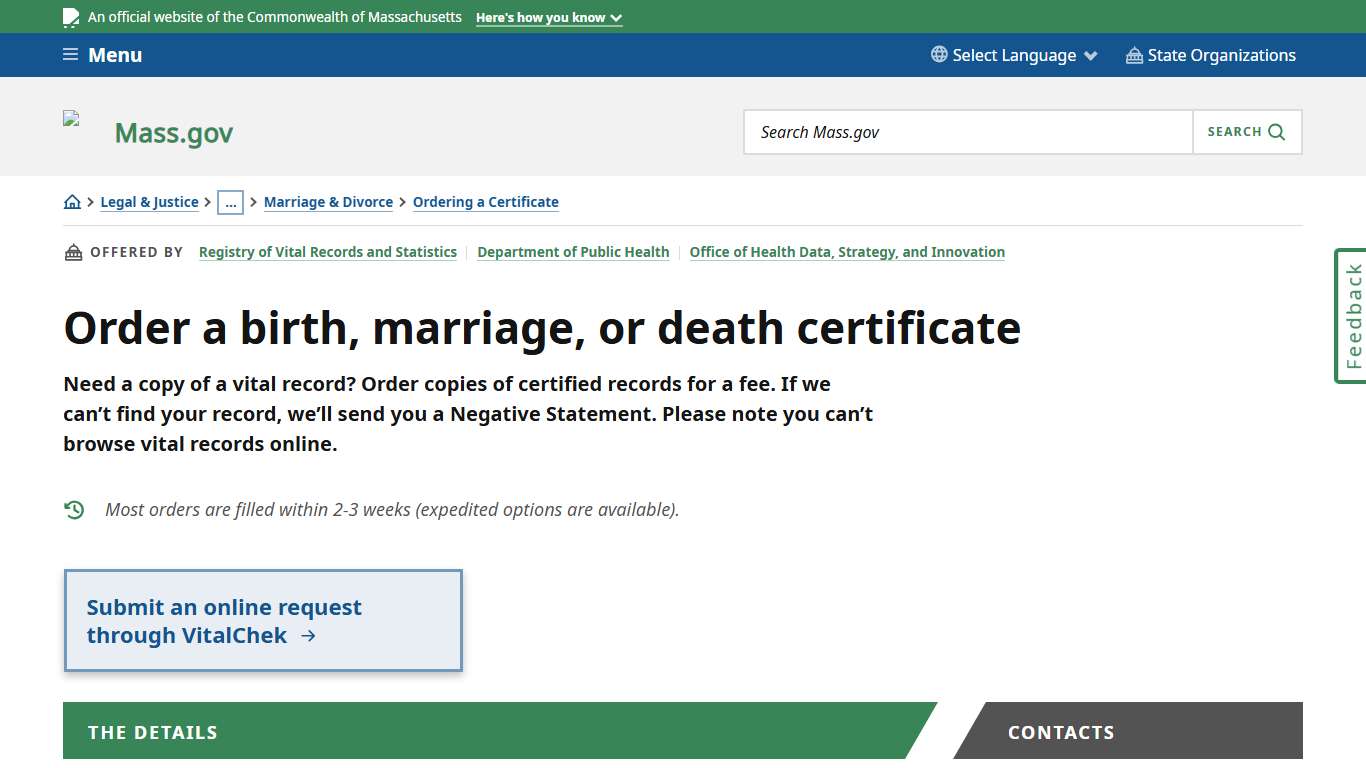
Task: Open the Select Language dropdown
Action: 1013,55
